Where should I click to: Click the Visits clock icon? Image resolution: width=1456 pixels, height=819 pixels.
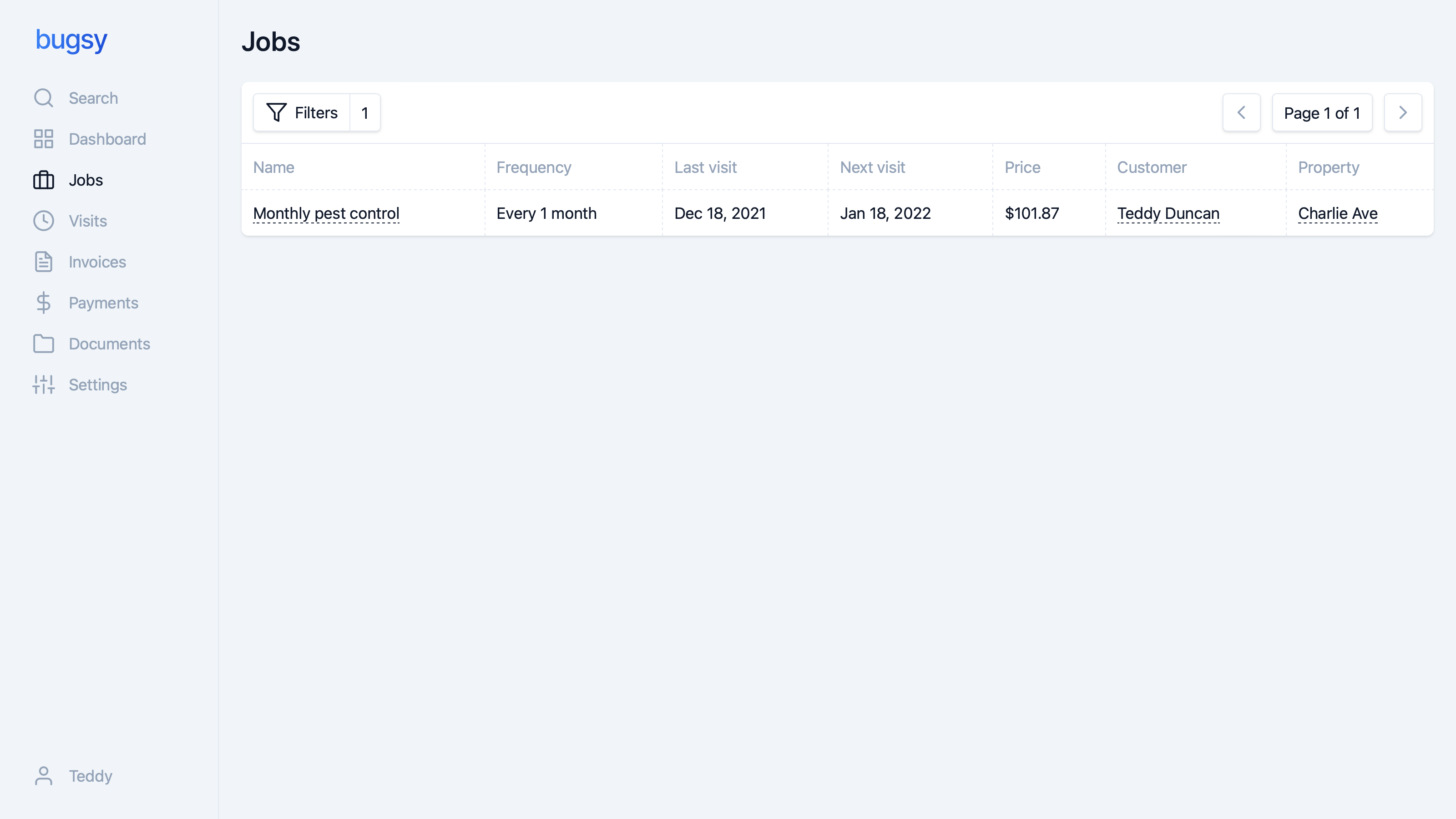click(x=44, y=221)
